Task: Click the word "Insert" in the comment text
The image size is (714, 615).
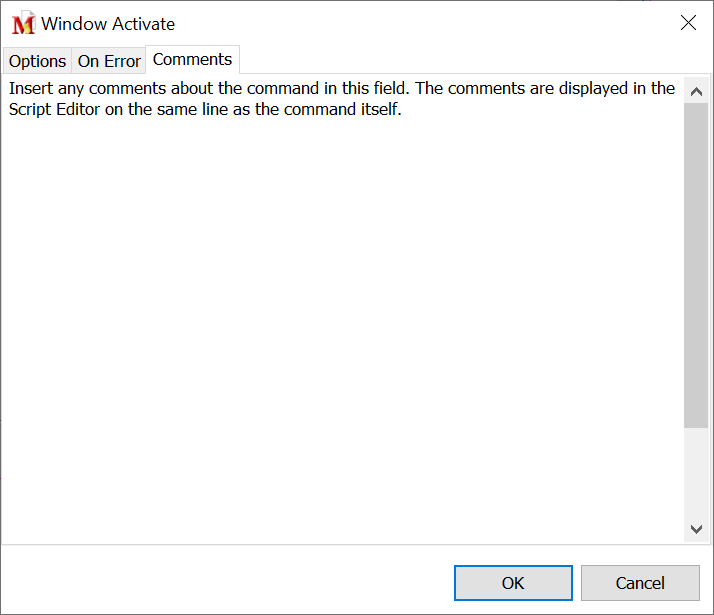Action: [32, 88]
